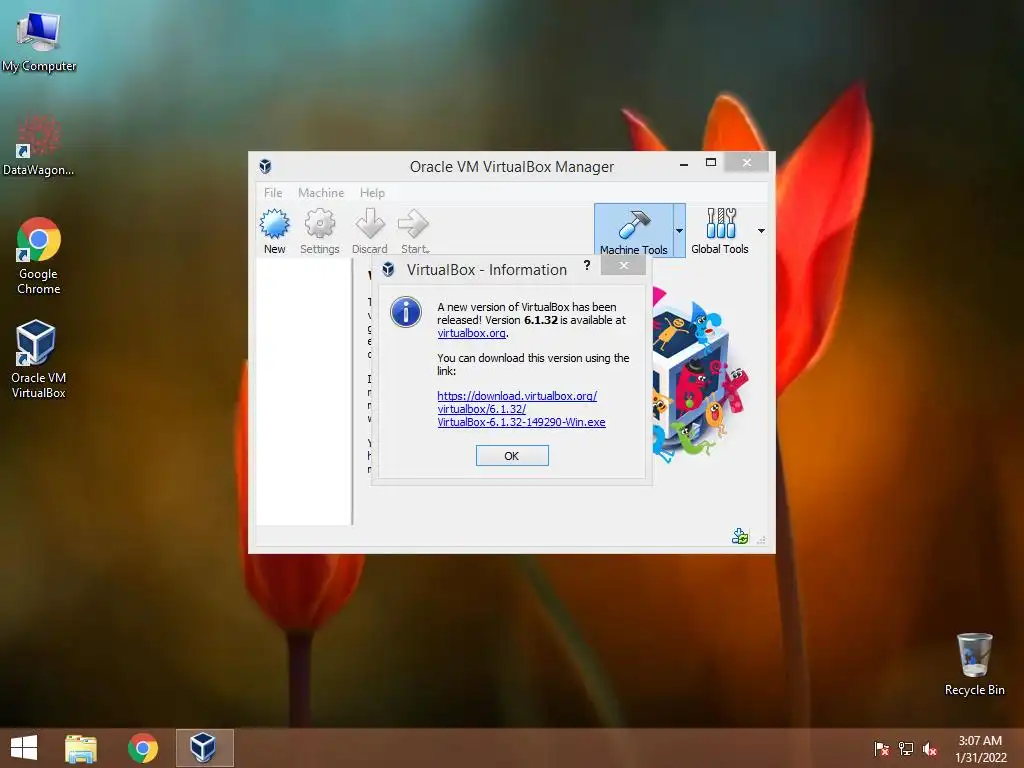The height and width of the screenshot is (768, 1024).
Task: Click the VirtualBox taskbar button
Action: pos(204,748)
